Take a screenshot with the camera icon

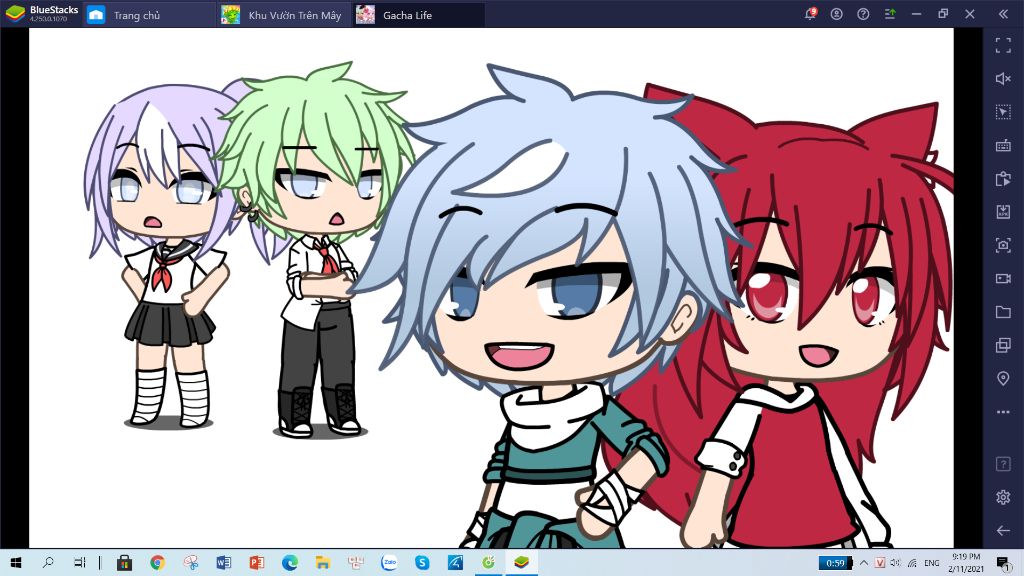click(x=1003, y=245)
